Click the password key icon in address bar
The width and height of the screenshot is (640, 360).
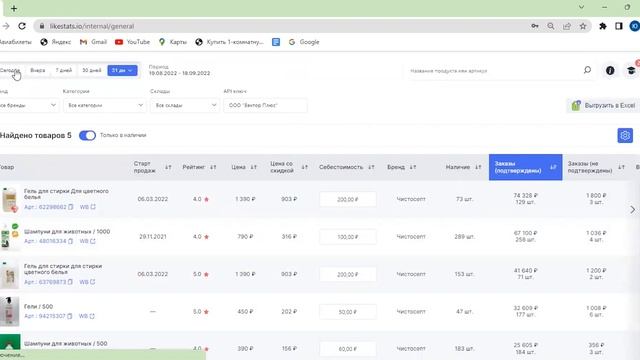click(535, 26)
